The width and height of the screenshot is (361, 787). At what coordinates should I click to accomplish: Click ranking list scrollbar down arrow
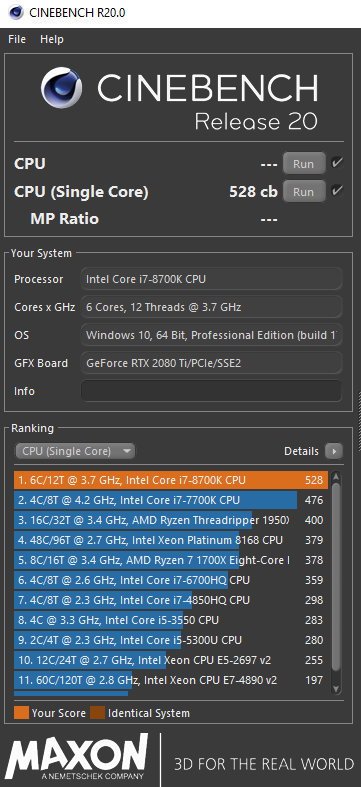tap(336, 689)
